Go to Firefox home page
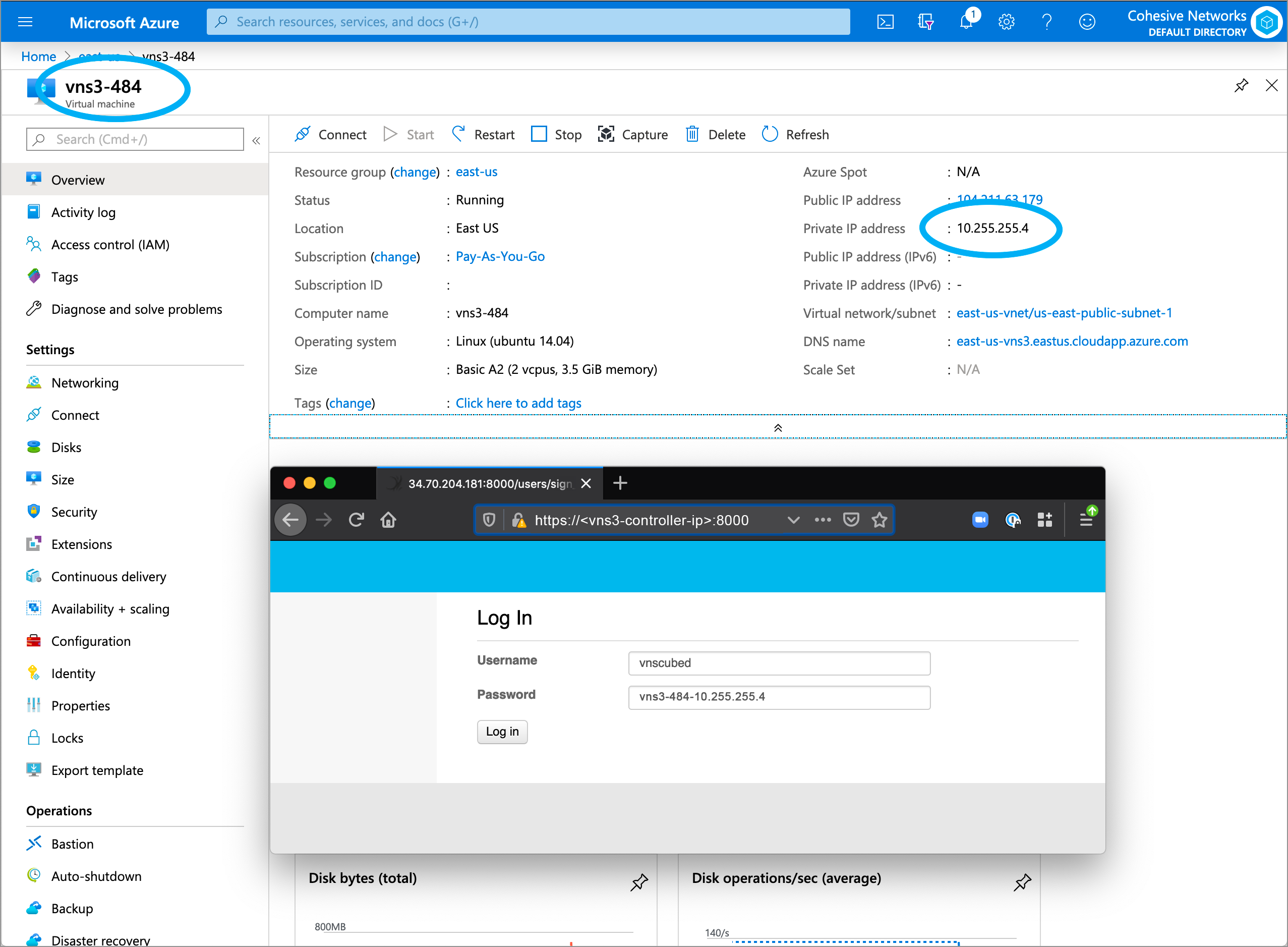1288x947 pixels. (x=388, y=519)
